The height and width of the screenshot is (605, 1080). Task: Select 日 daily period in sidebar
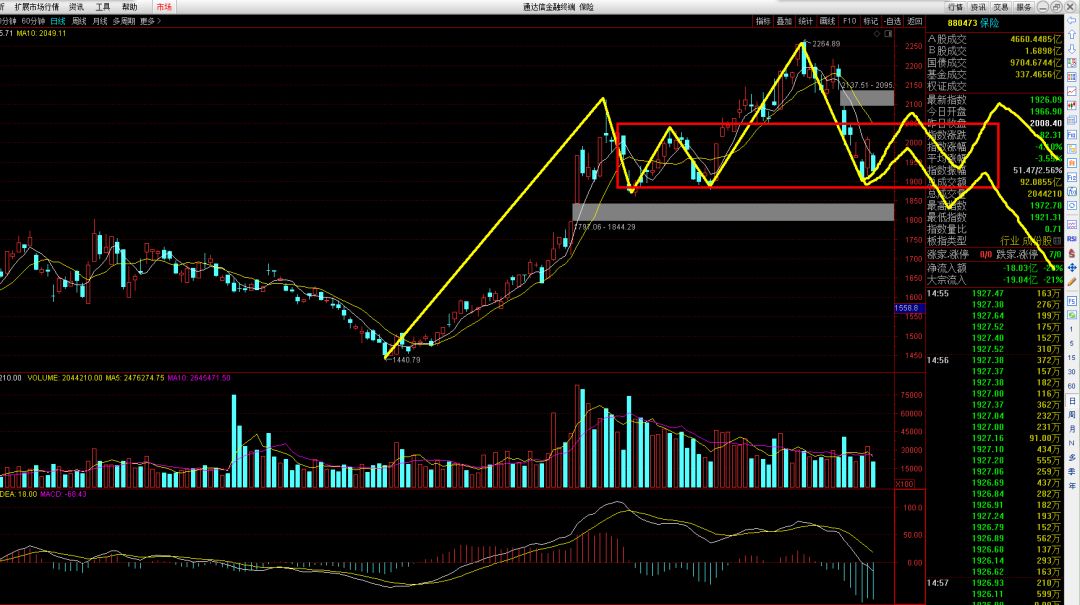coord(1072,400)
